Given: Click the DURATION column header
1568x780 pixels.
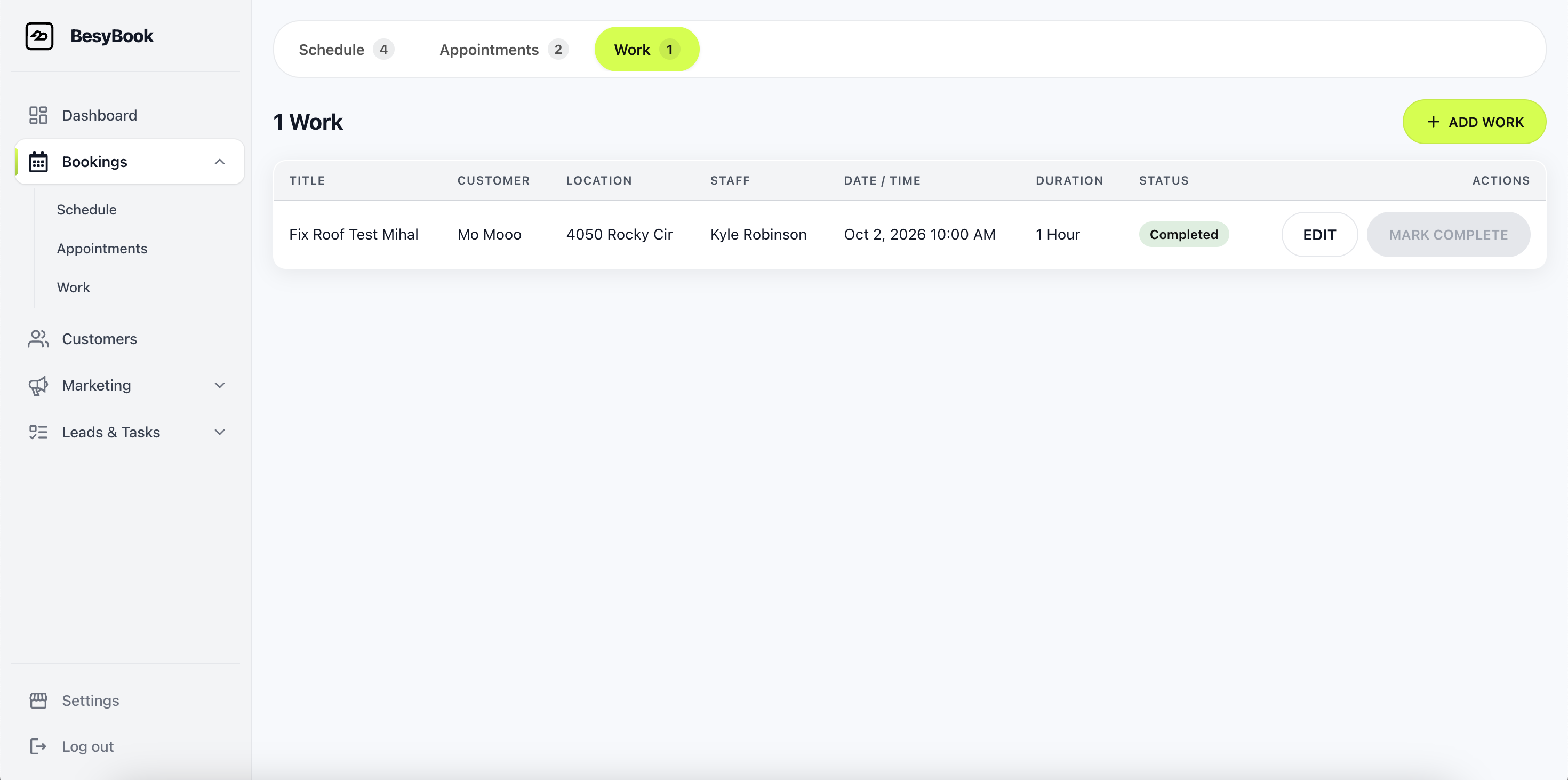Looking at the screenshot, I should [1069, 181].
